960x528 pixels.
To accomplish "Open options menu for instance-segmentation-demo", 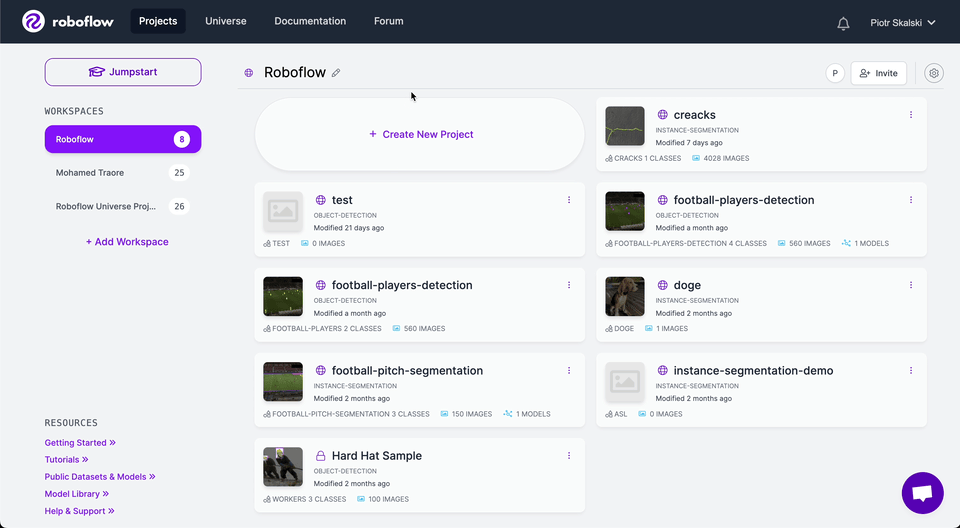I will coord(911,371).
